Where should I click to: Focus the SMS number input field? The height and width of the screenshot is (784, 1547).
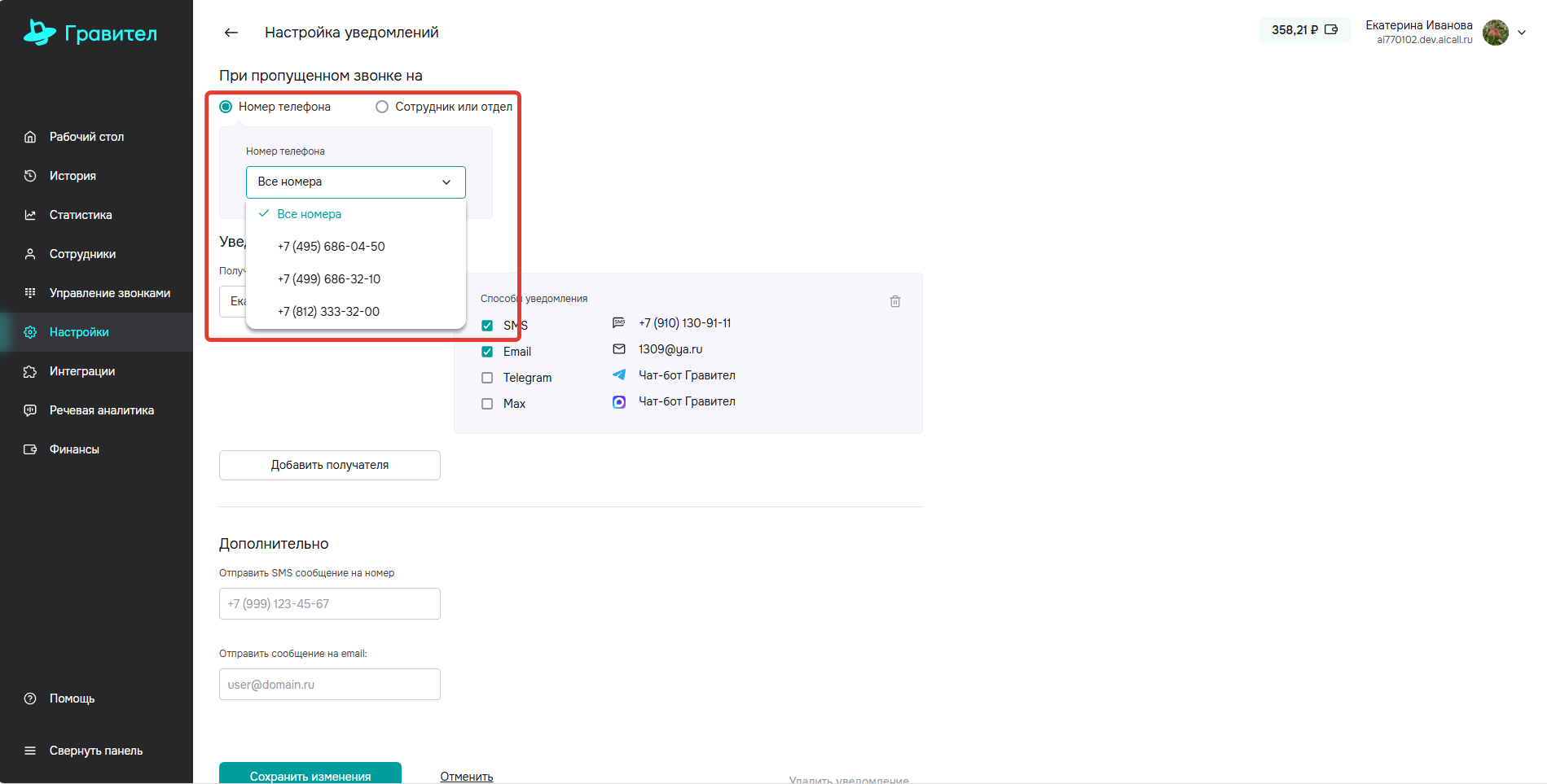pos(329,604)
